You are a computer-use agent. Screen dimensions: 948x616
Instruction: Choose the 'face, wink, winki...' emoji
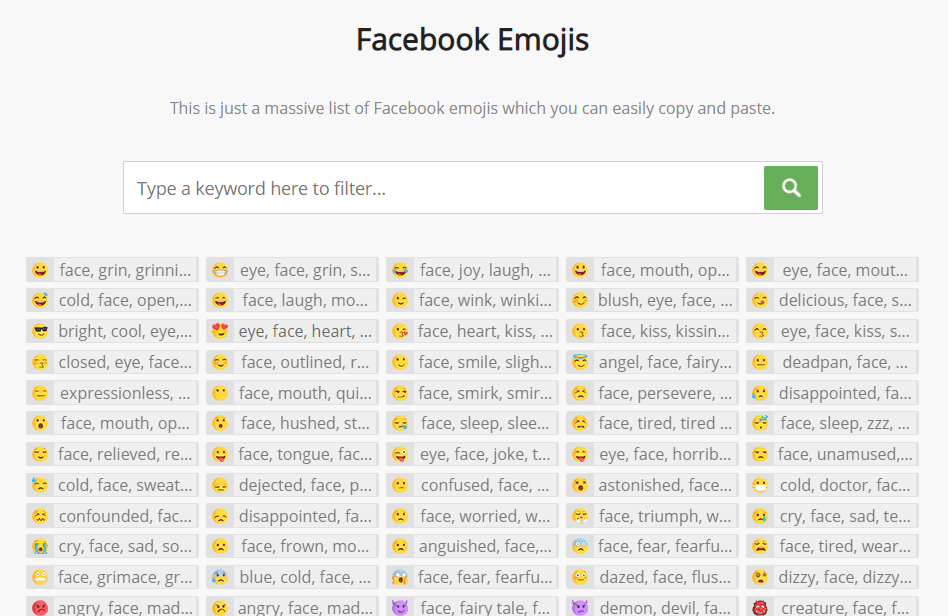tap(472, 300)
